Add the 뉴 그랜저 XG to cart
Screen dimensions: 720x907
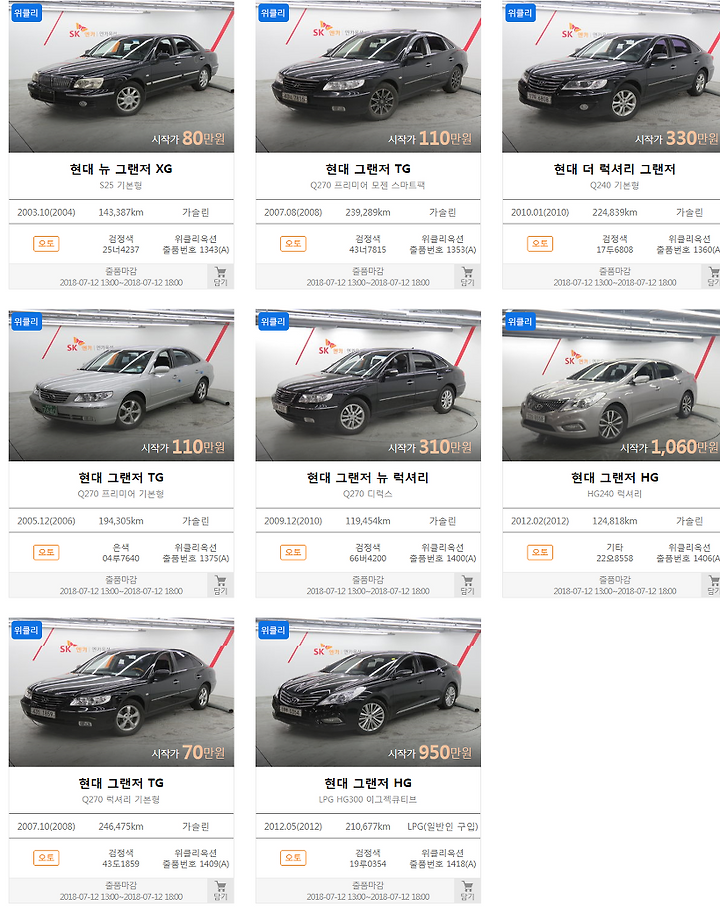pos(220,276)
